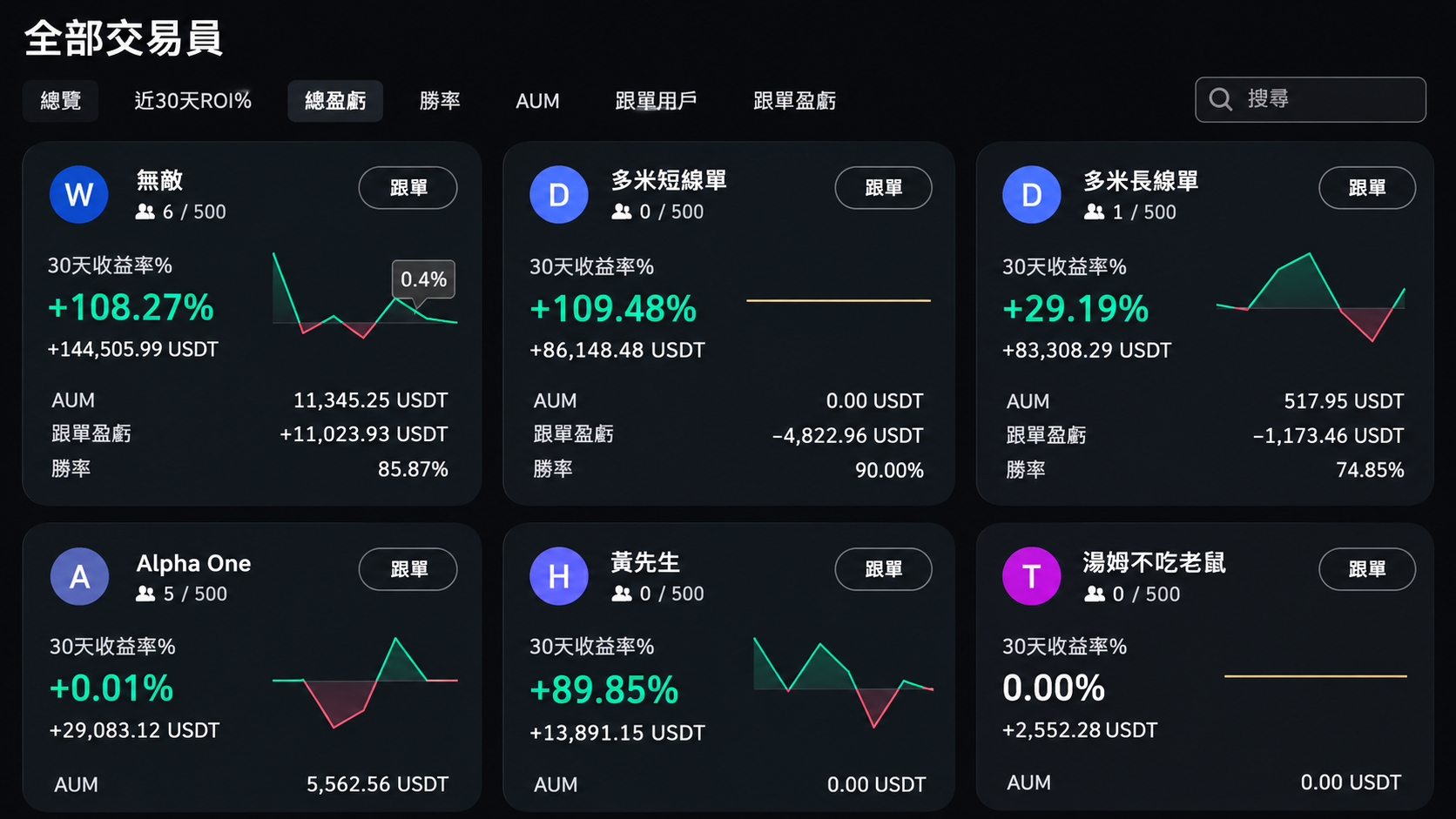Click the 無敵 trader name
Viewport: 1456px width, 819px height.
(159, 180)
